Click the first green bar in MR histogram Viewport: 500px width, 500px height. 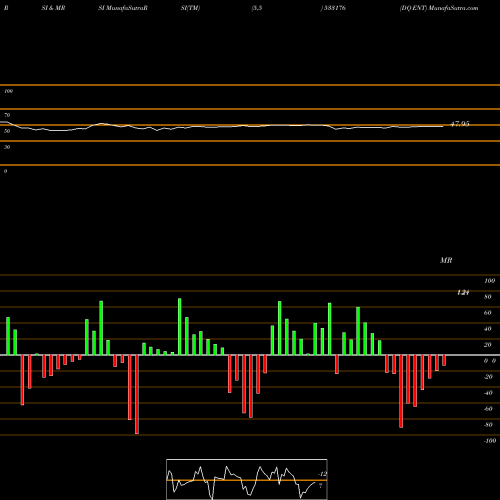tap(8, 336)
